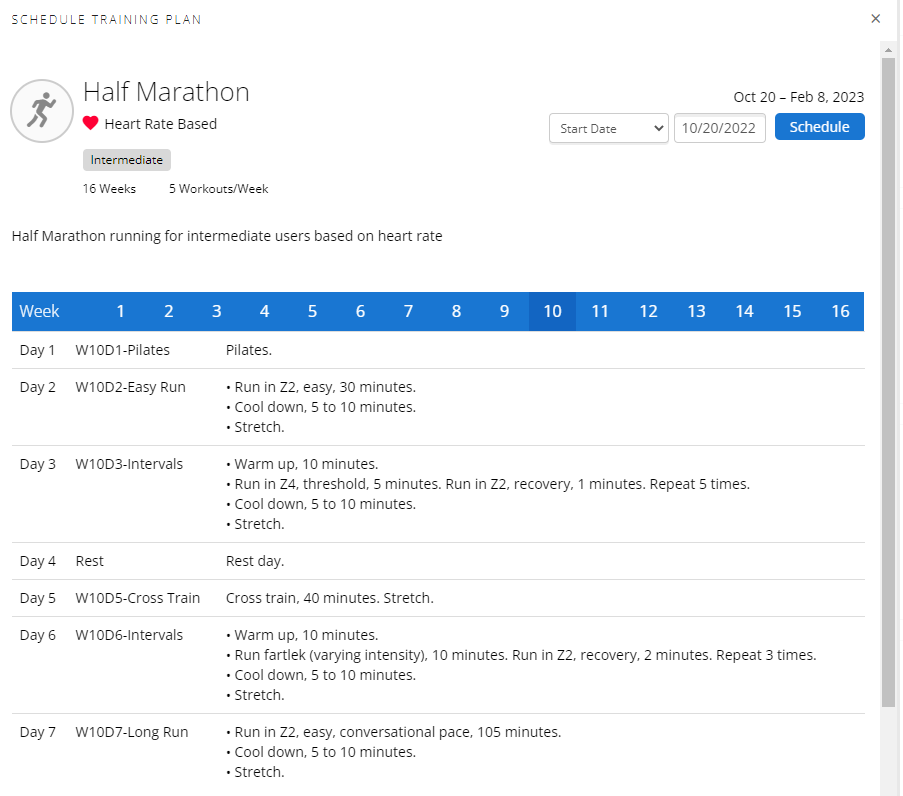Screen dimensions: 903x796
Task: Select the Week 11 tab
Action: click(x=600, y=311)
